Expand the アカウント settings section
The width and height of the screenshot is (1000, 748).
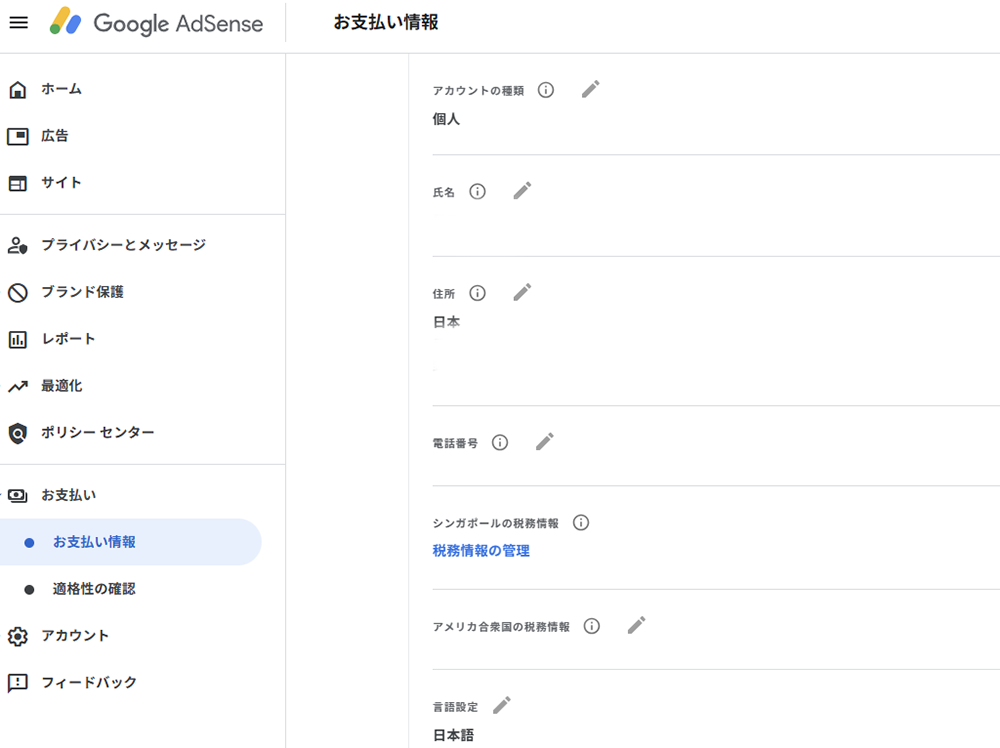(x=74, y=636)
